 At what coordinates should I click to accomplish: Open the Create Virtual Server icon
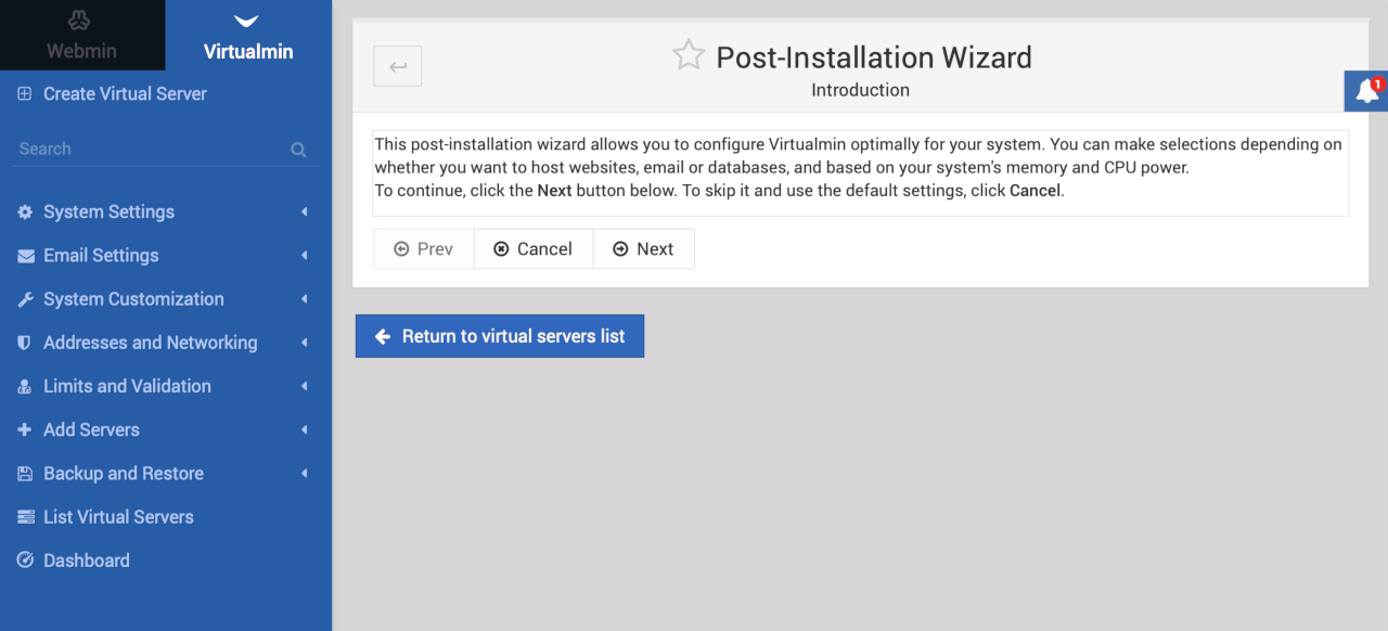22,94
